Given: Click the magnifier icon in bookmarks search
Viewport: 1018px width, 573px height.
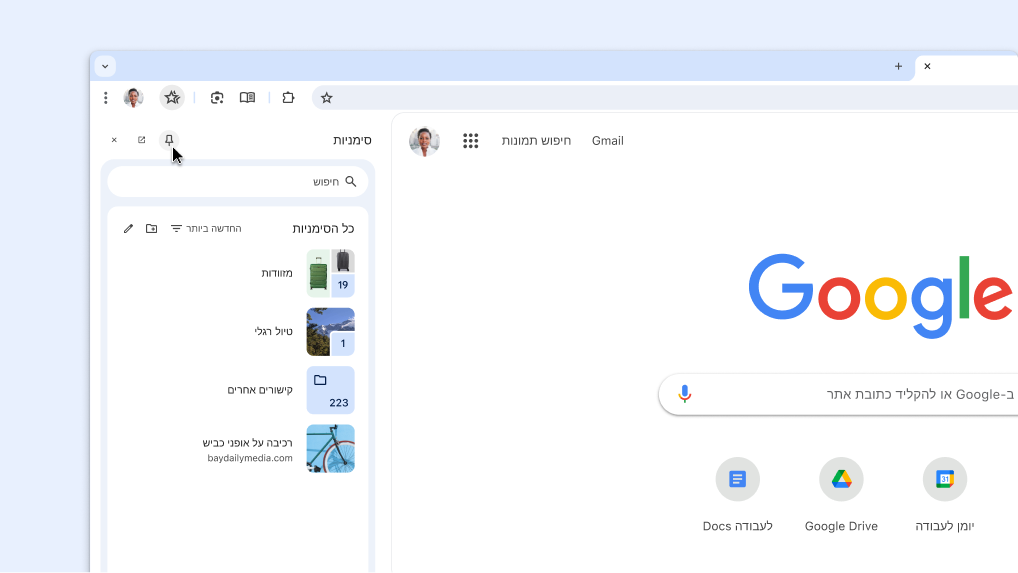Looking at the screenshot, I should 351,182.
